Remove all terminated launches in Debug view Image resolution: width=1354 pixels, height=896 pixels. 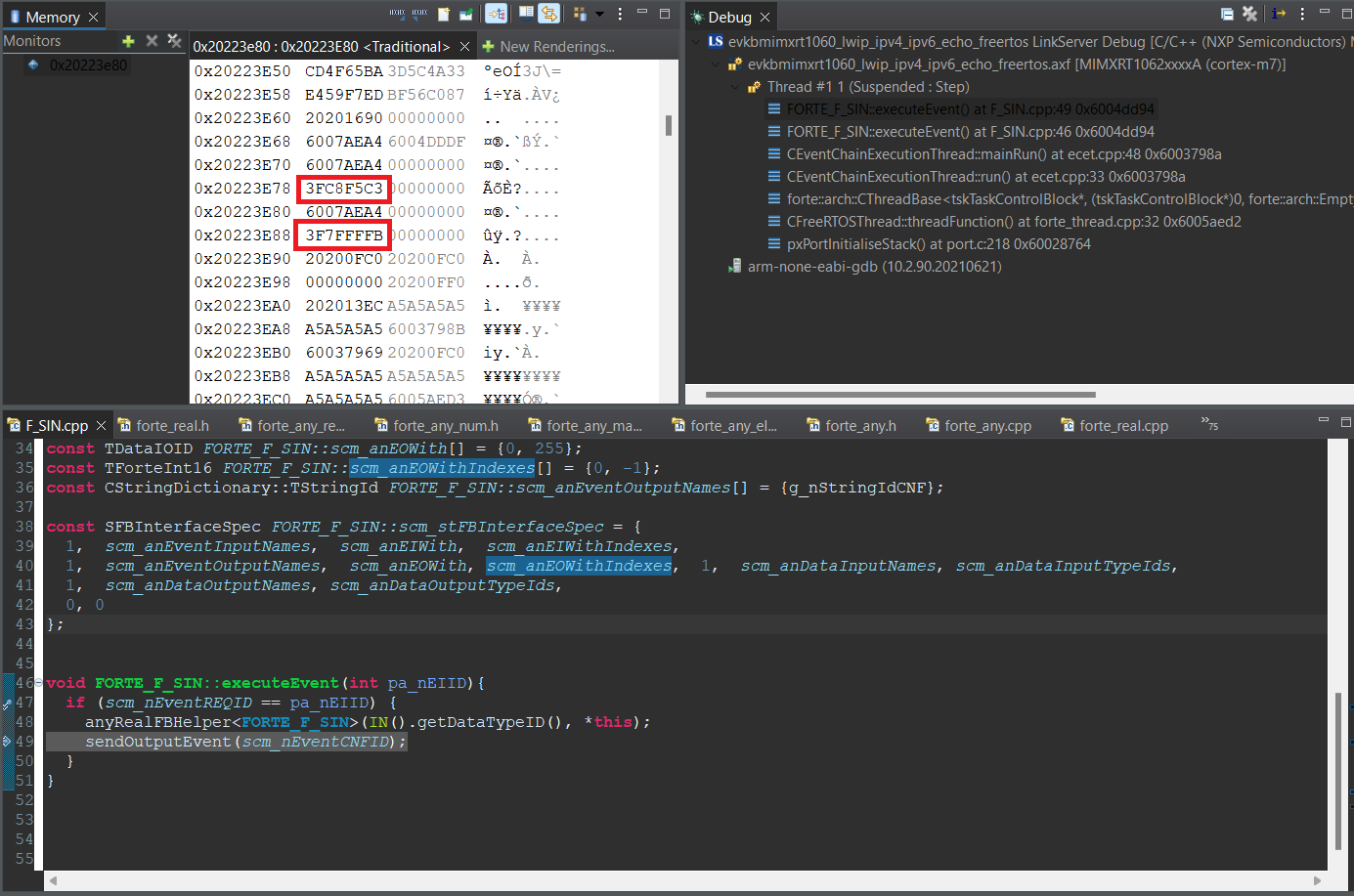pyautogui.click(x=1249, y=14)
